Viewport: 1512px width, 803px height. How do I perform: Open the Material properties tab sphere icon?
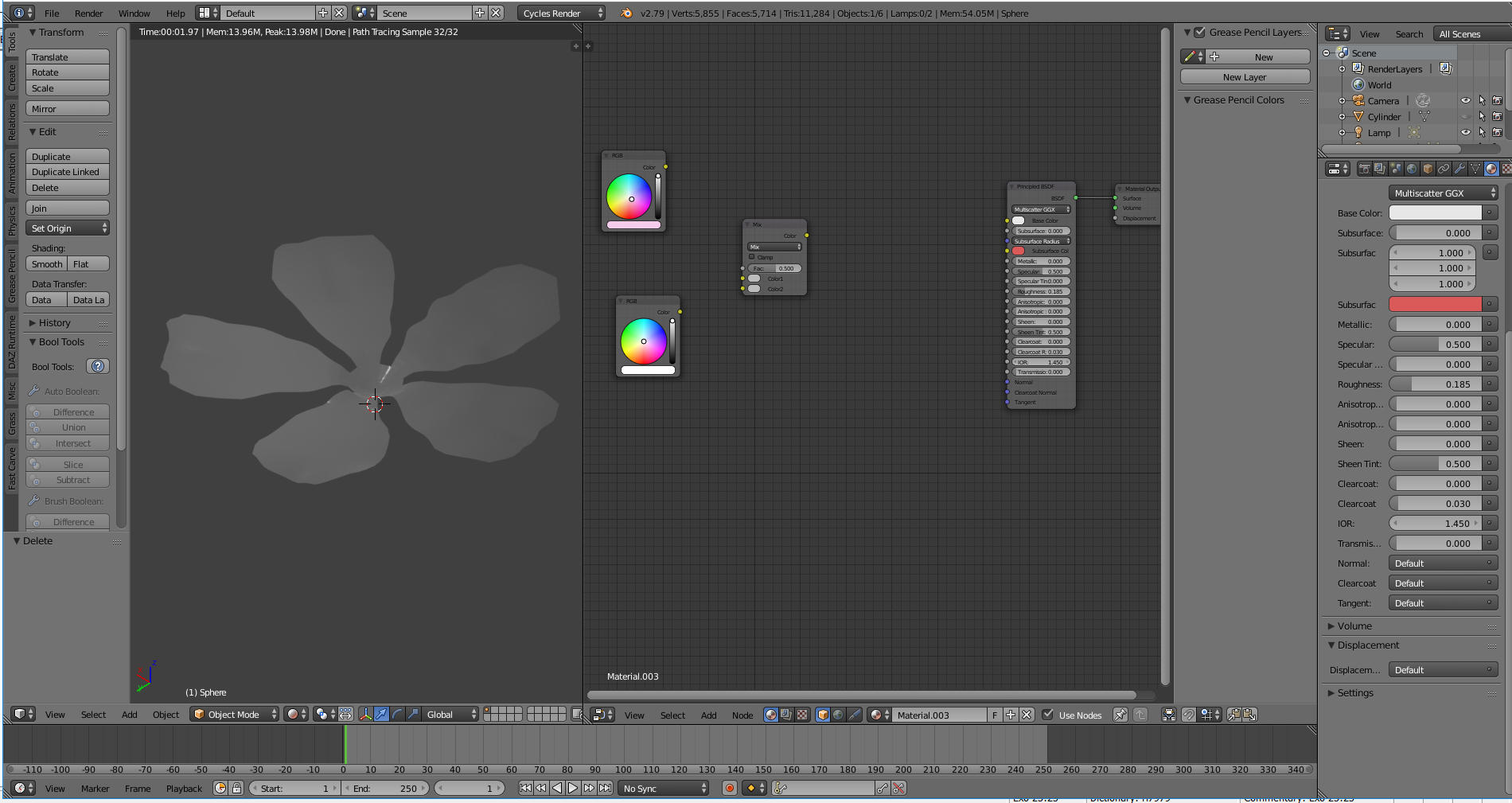[x=1491, y=169]
